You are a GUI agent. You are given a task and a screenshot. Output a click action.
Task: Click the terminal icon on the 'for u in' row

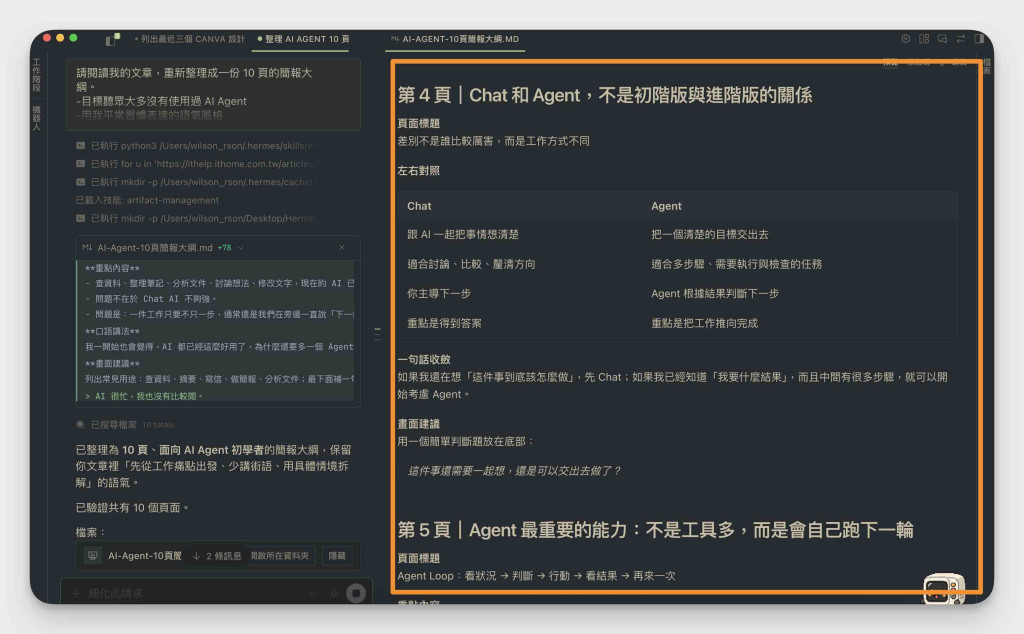(x=80, y=164)
